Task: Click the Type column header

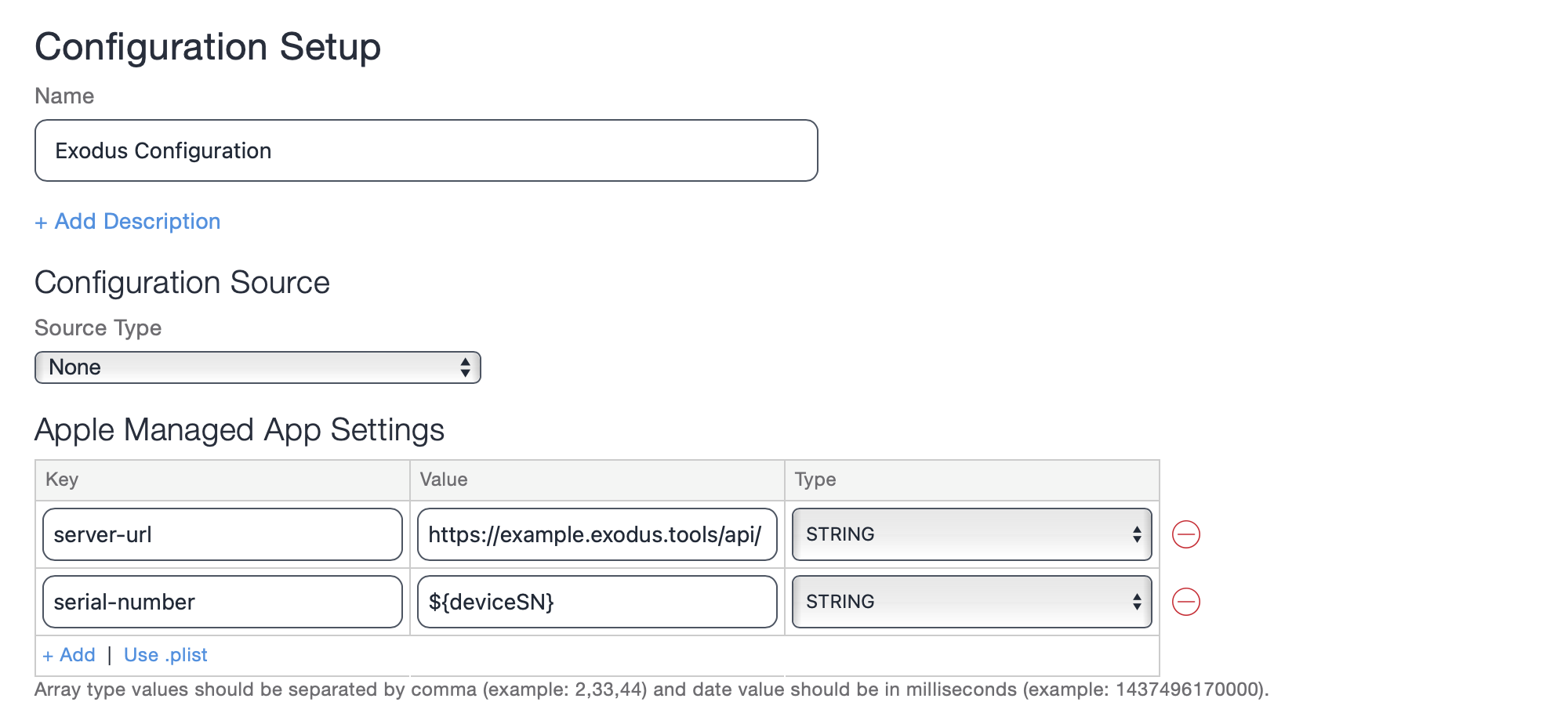Action: click(x=815, y=480)
